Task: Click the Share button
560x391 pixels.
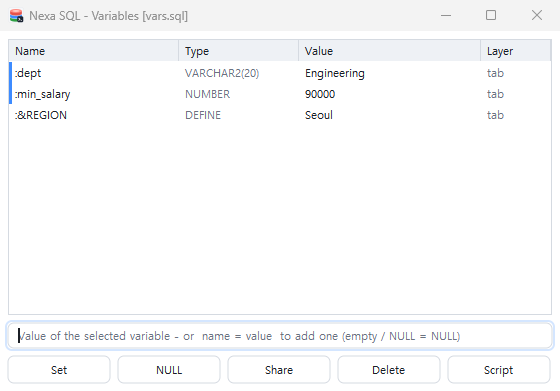Action: (279, 370)
